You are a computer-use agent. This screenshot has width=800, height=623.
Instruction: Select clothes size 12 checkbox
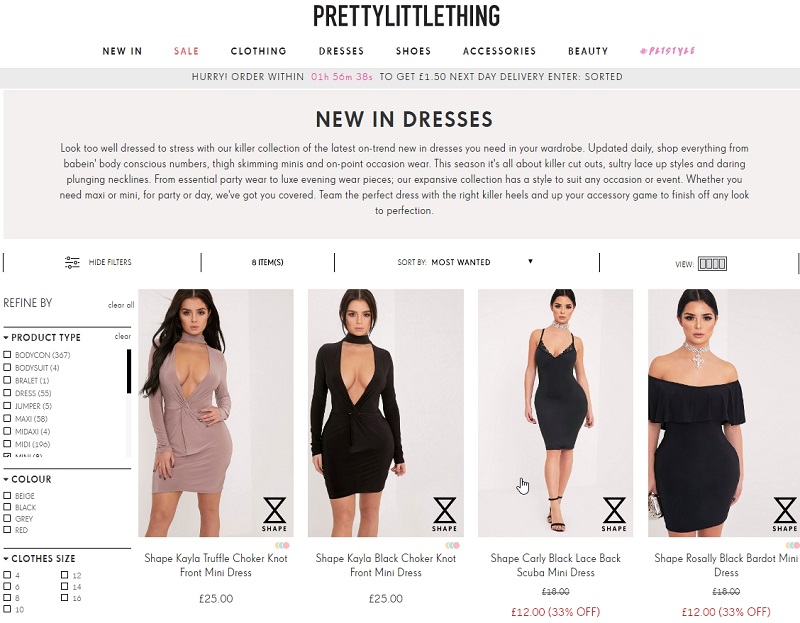[64, 575]
